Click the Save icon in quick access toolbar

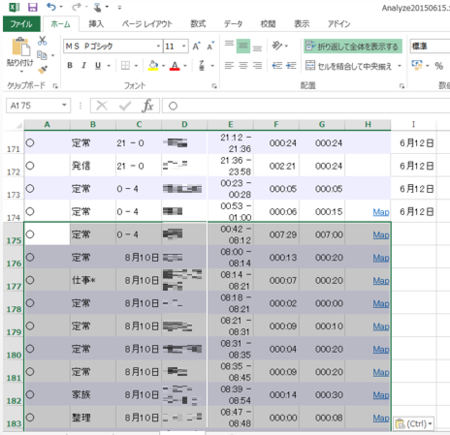point(32,7)
